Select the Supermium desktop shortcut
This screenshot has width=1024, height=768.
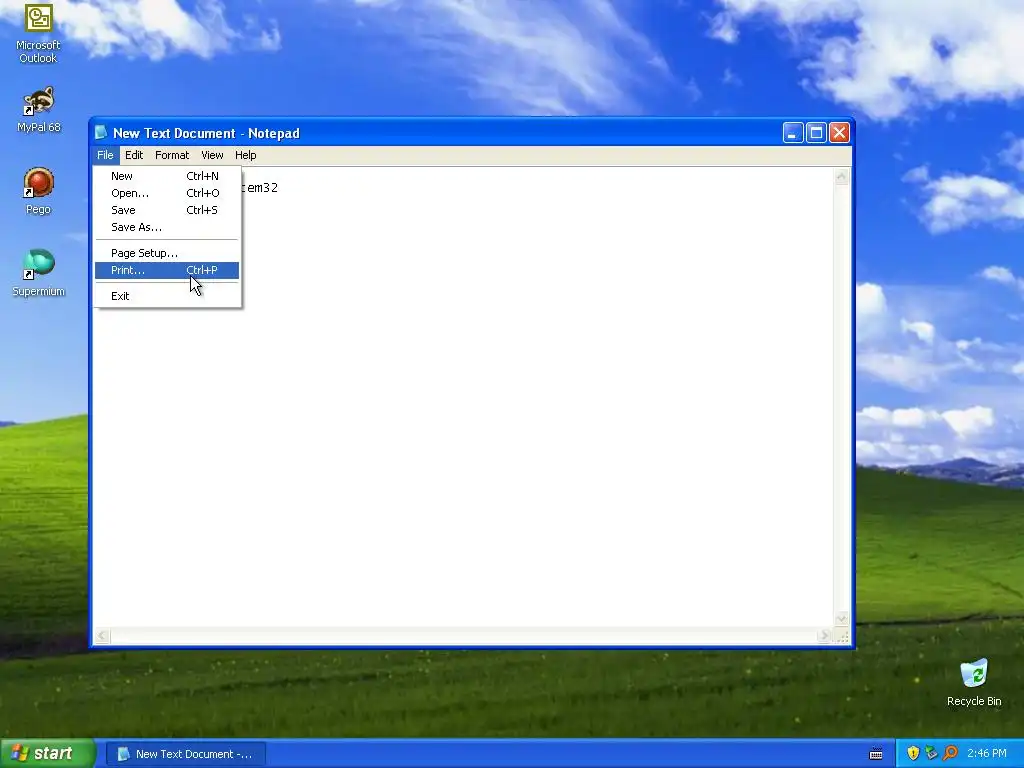38,273
